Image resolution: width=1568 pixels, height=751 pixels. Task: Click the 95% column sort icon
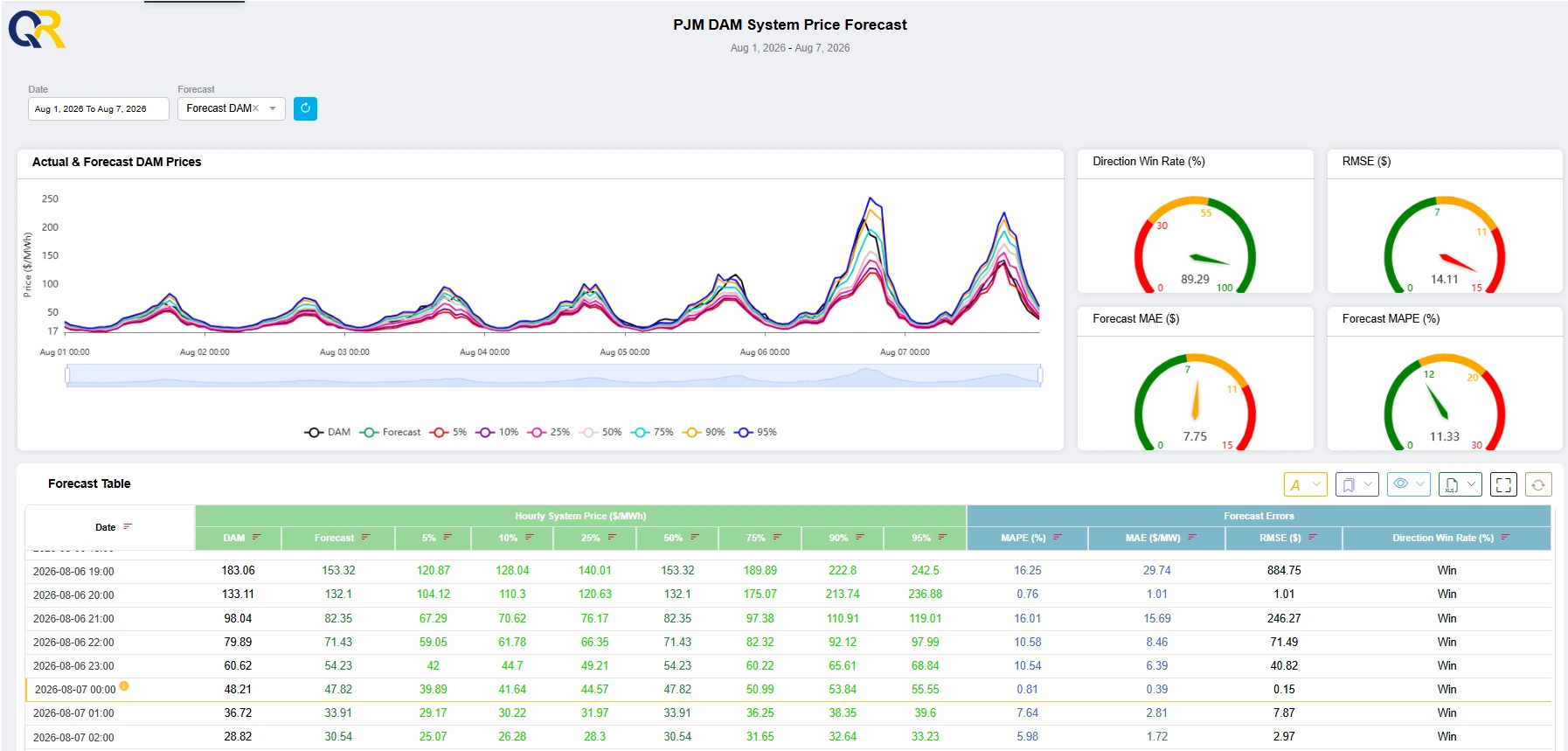(942, 538)
